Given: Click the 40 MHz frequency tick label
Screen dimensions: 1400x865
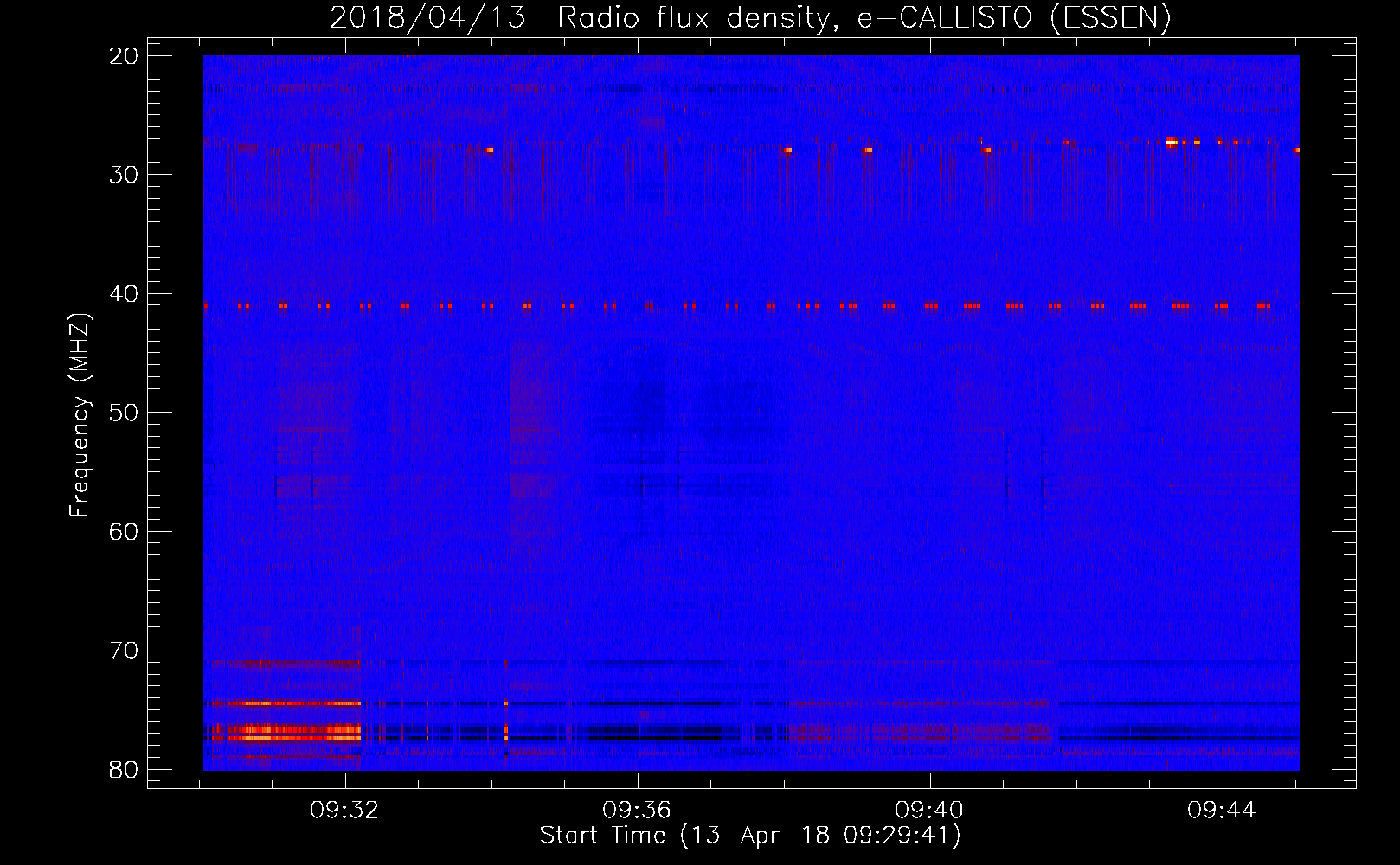Looking at the screenshot, I should [124, 294].
